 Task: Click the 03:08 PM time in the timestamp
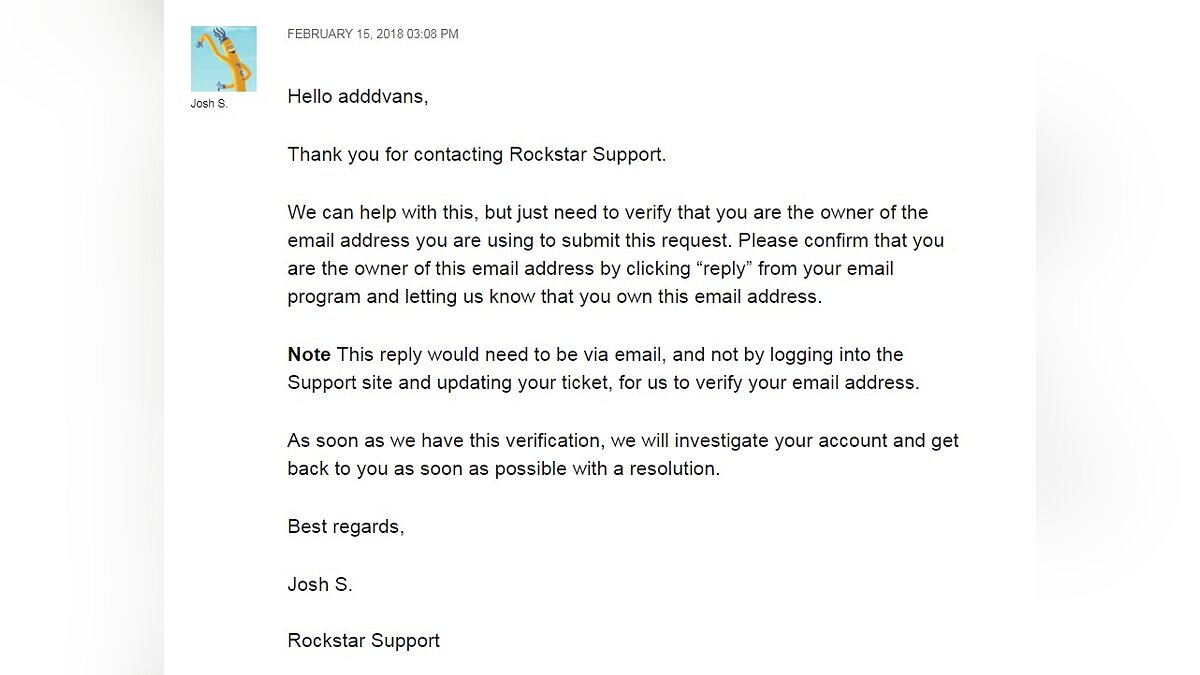pyautogui.click(x=437, y=34)
